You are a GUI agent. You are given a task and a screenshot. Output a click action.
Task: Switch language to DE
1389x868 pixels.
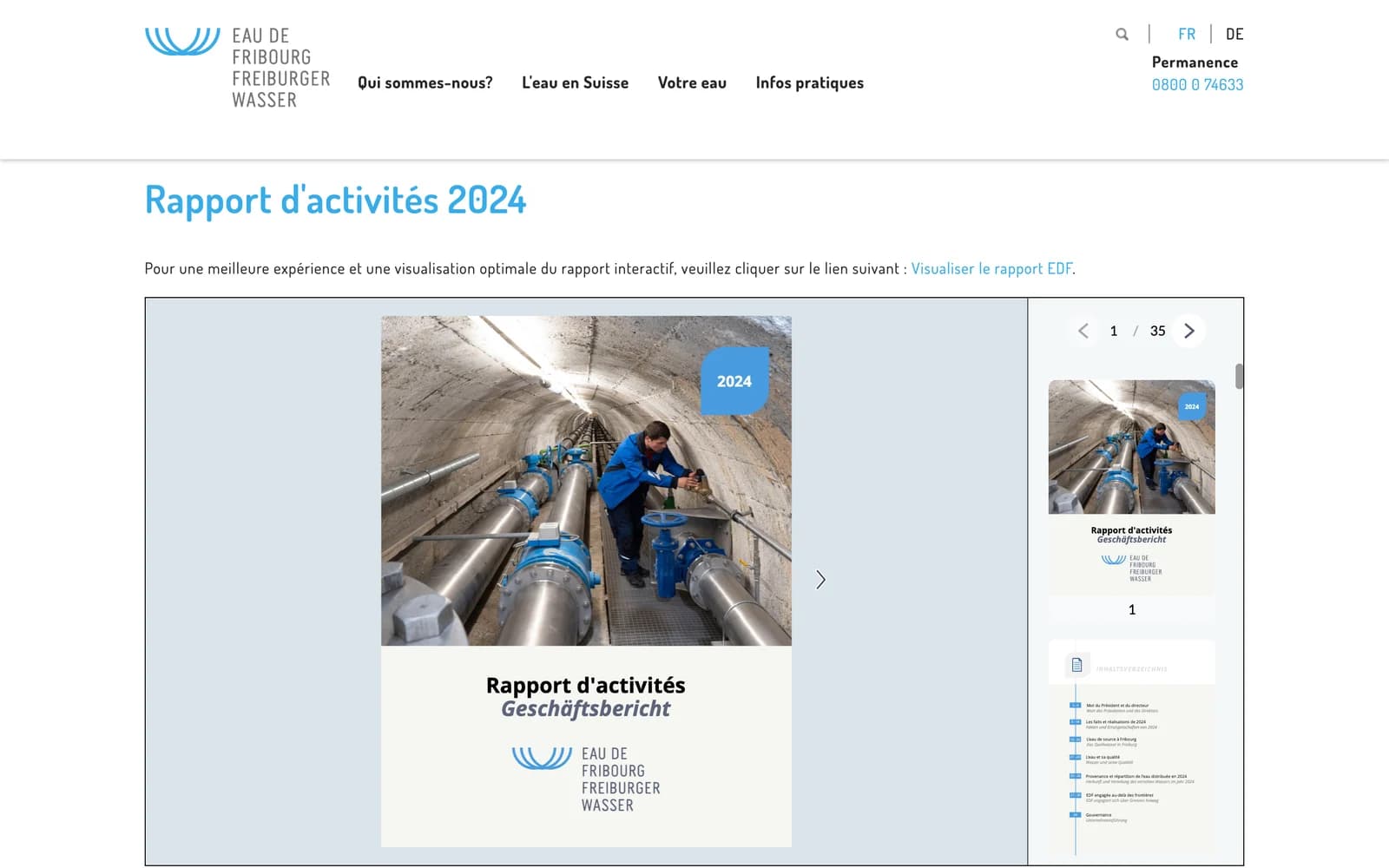coord(1234,35)
